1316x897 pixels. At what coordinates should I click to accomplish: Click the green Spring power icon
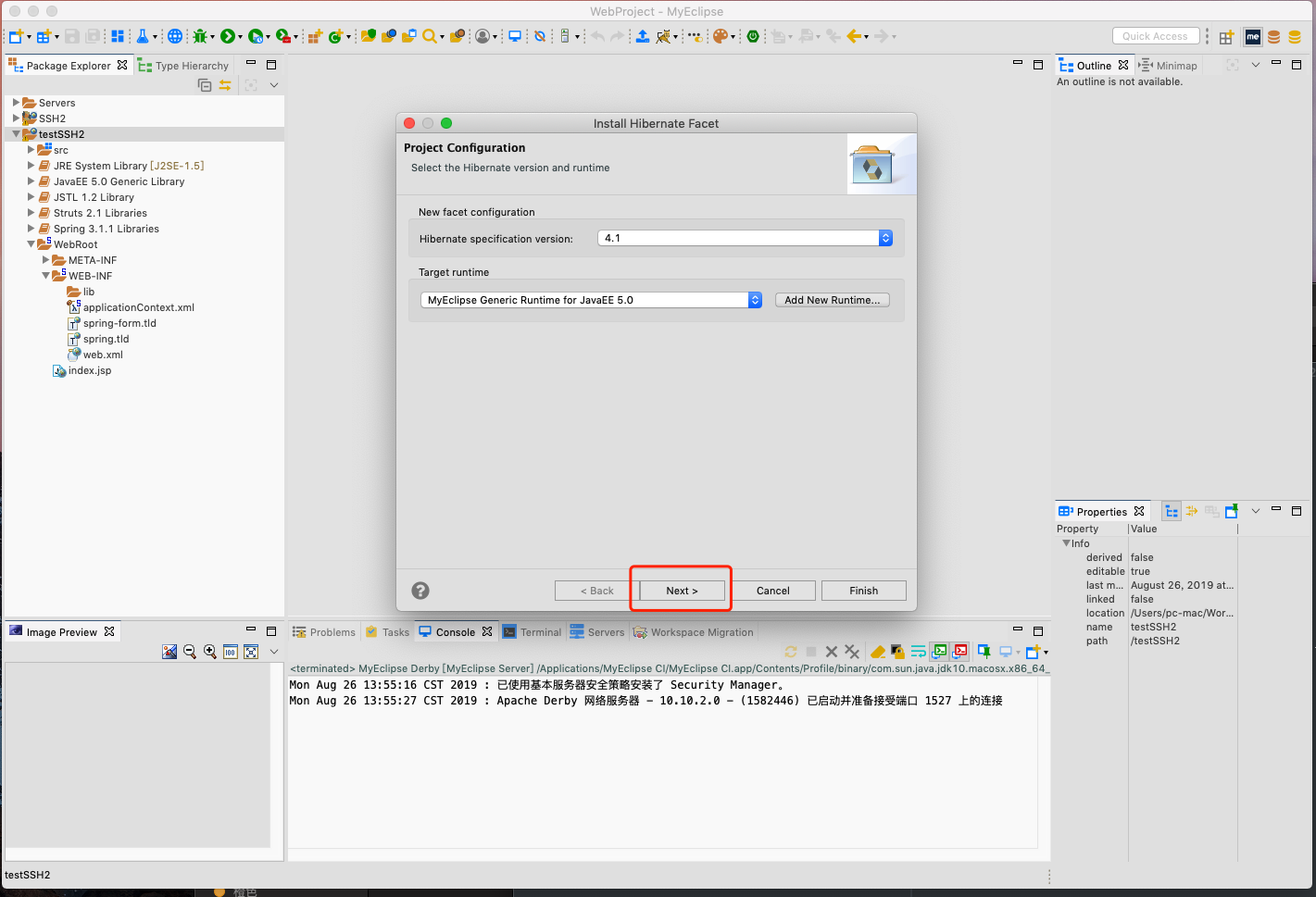(753, 36)
